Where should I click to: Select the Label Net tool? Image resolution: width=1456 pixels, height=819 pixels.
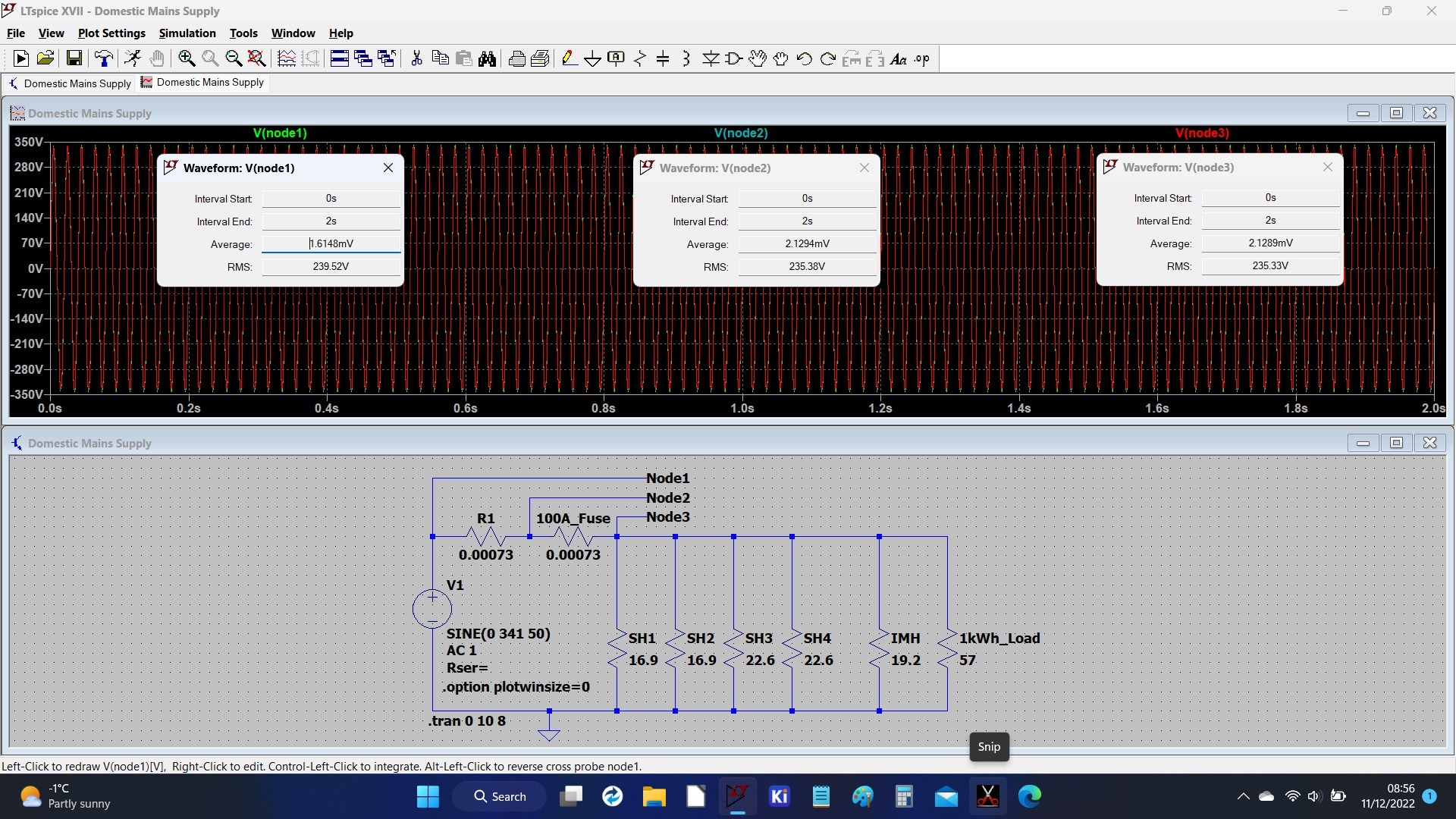[617, 58]
